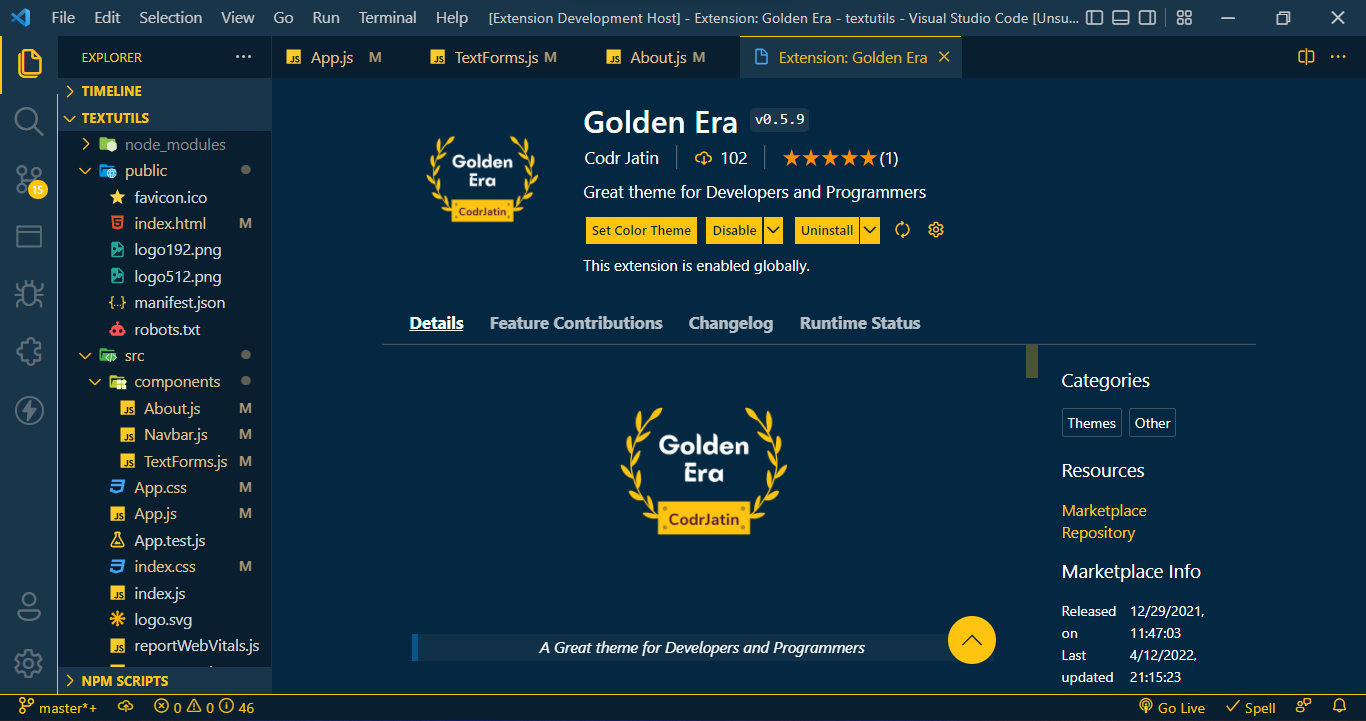Viewport: 1366px width, 721px height.
Task: Toggle primary side bar layout icon
Action: pos(1095,18)
